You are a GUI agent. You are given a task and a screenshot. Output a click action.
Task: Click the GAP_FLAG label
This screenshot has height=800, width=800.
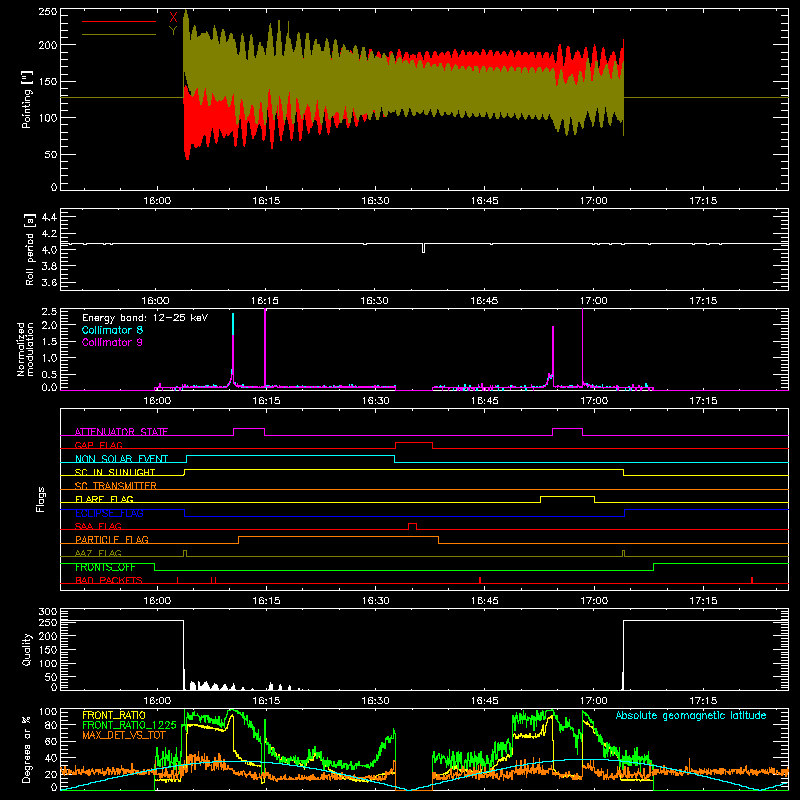[x=98, y=445]
